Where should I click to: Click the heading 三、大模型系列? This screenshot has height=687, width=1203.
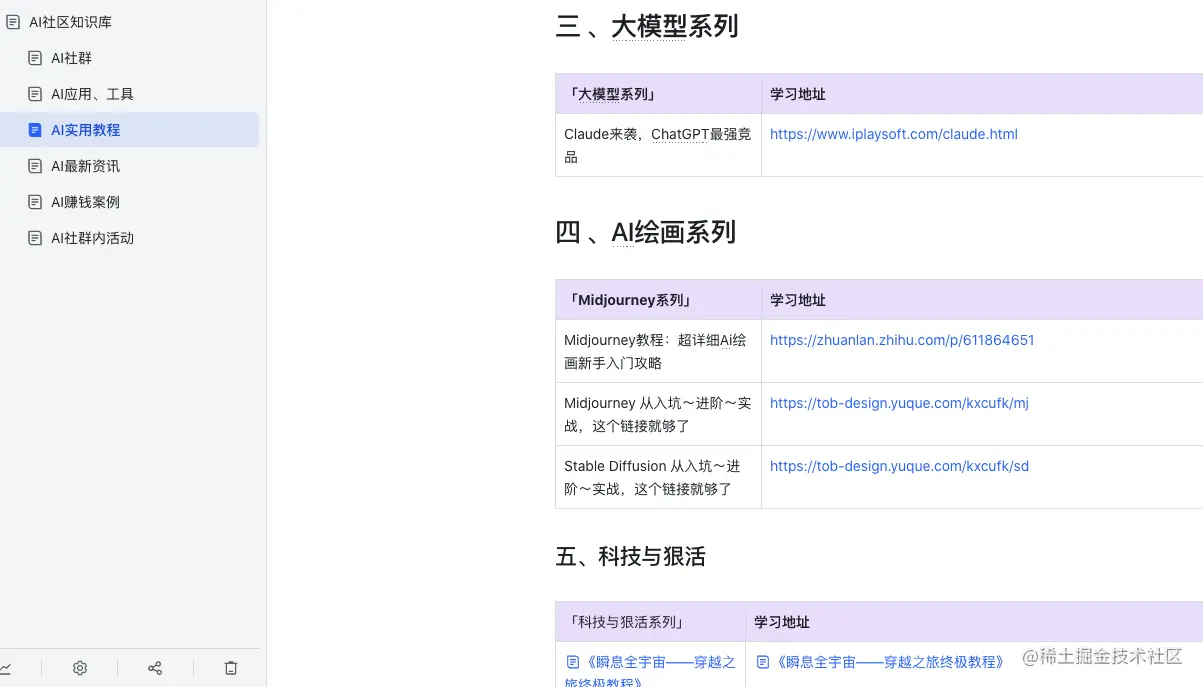click(x=647, y=26)
